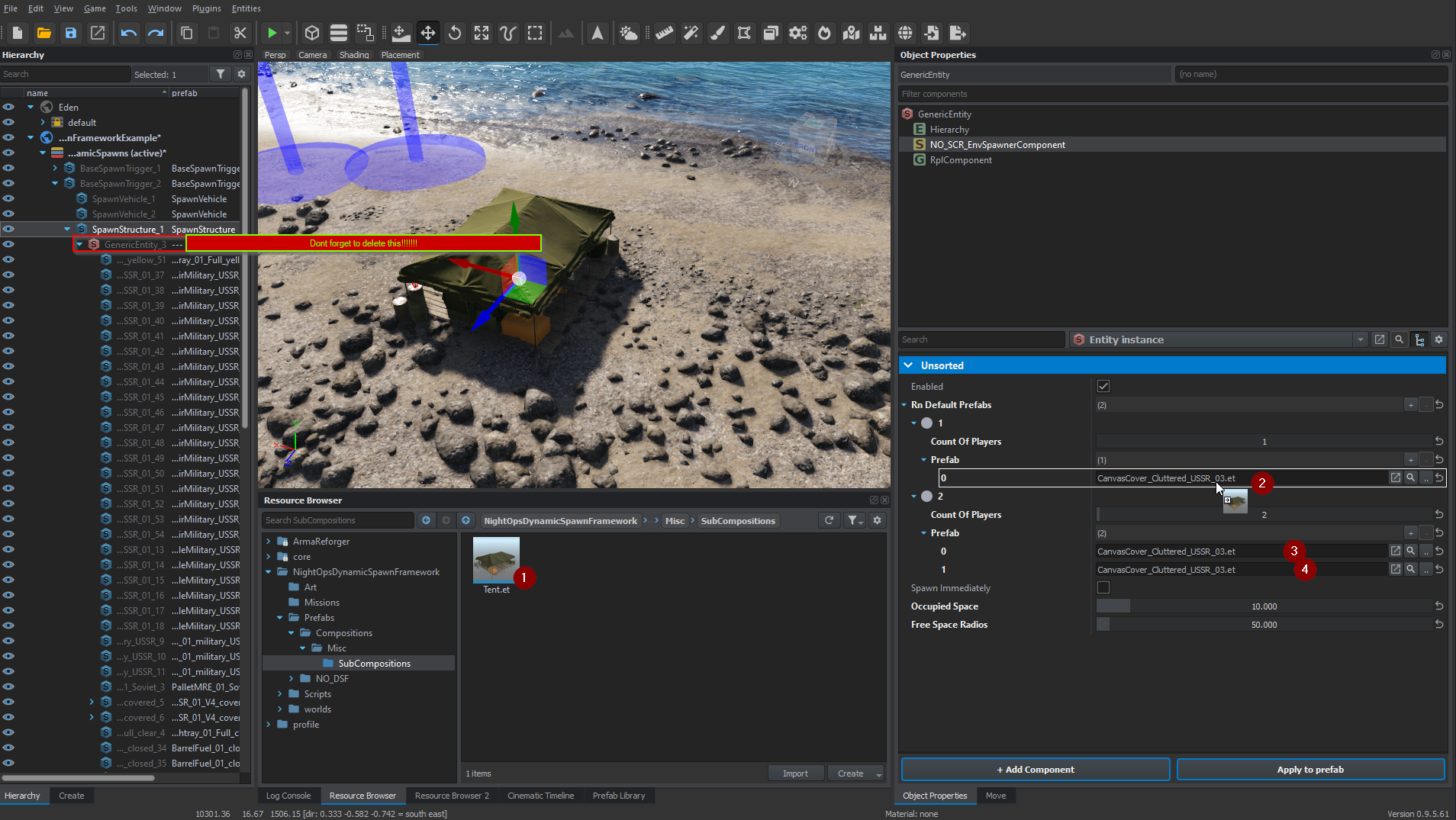This screenshot has width=1456, height=820.
Task: Collapse the Compositions folder
Action: (292, 633)
